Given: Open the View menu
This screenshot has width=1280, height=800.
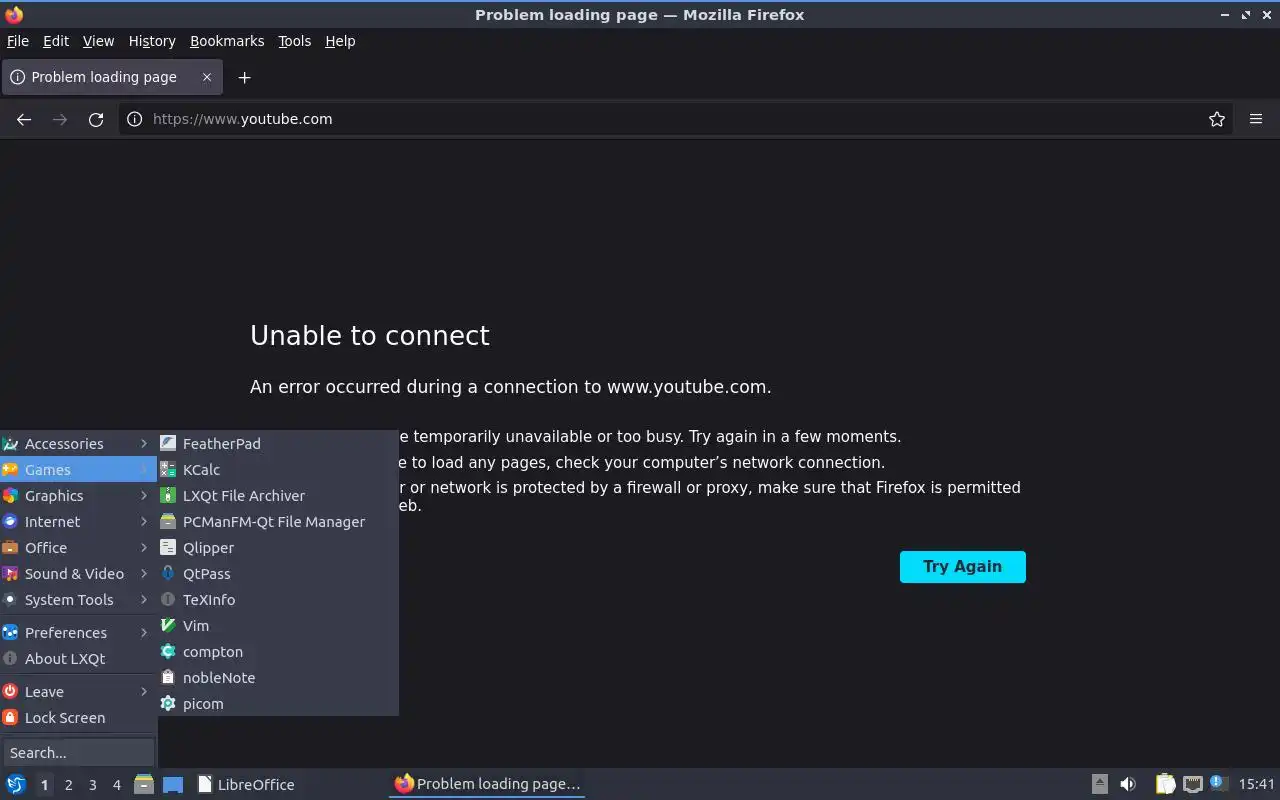Looking at the screenshot, I should (x=98, y=41).
